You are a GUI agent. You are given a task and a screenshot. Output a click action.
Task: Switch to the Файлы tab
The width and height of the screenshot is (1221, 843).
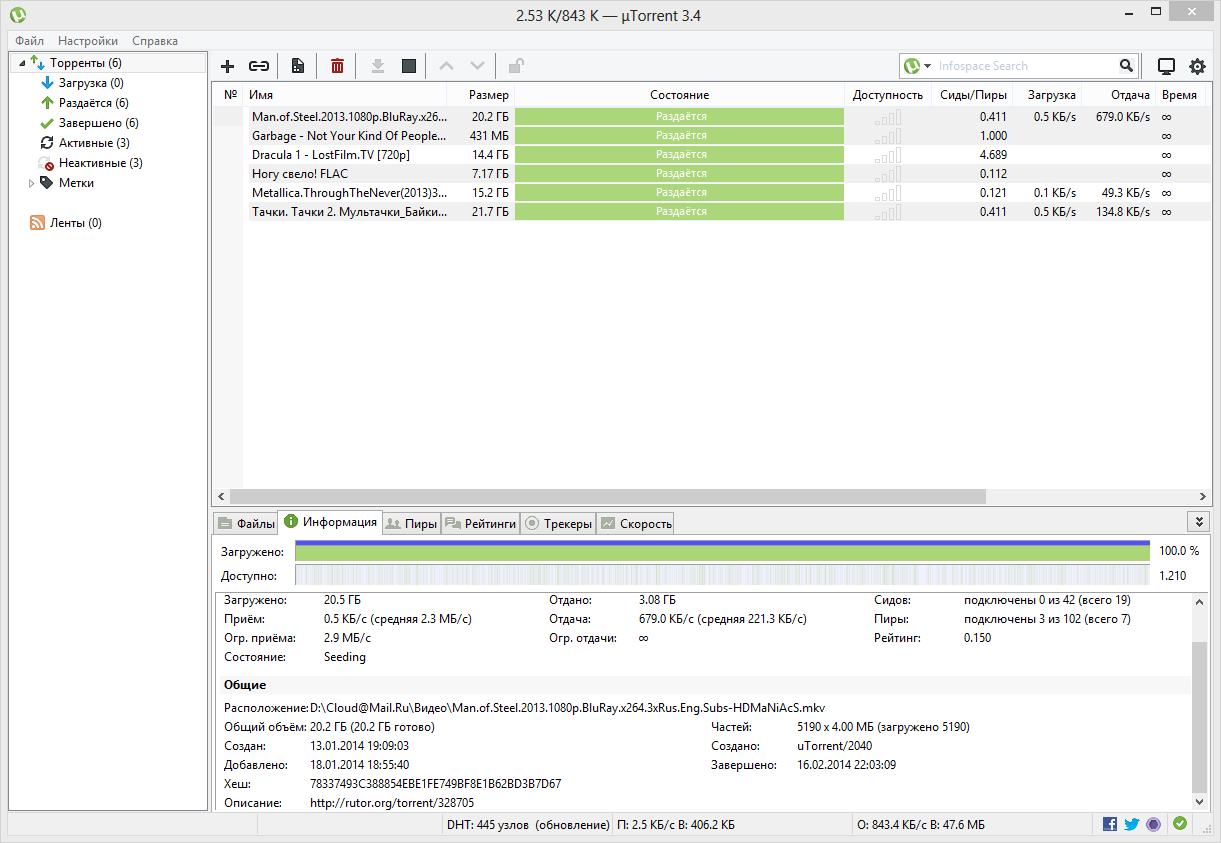[246, 523]
